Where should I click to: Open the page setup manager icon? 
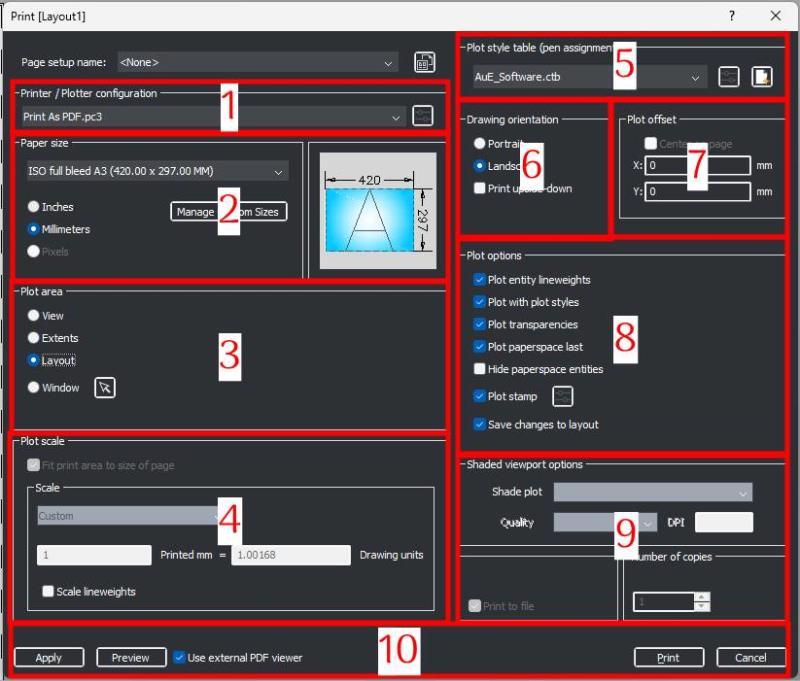click(x=424, y=62)
